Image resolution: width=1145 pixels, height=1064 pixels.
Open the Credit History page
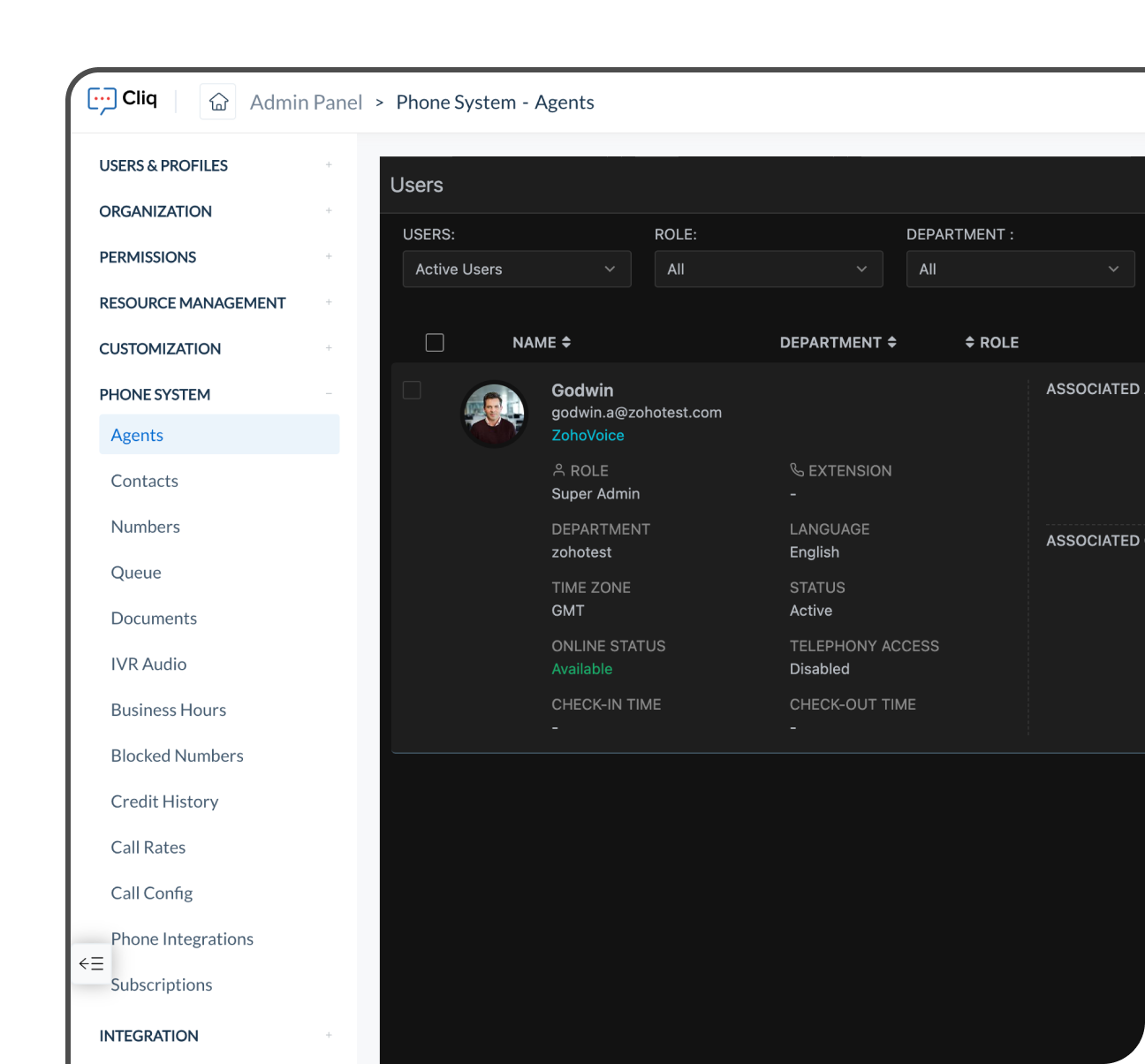(x=164, y=802)
